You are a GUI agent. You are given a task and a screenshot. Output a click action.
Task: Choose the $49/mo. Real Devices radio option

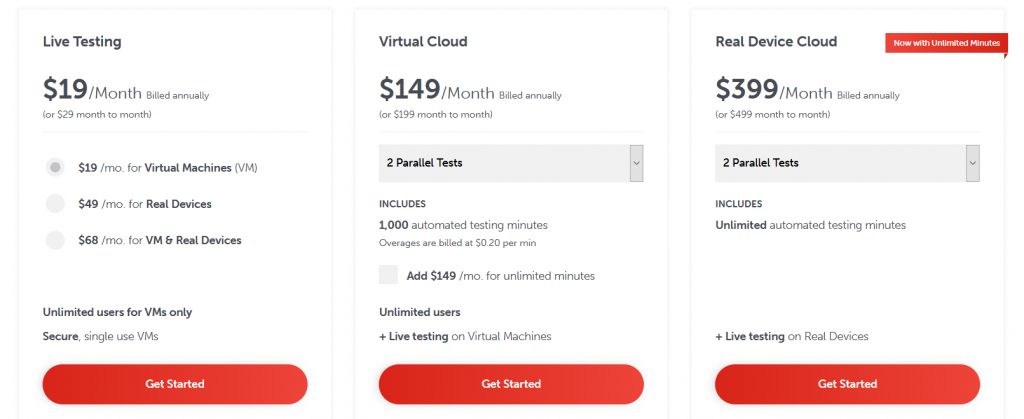pos(56,204)
